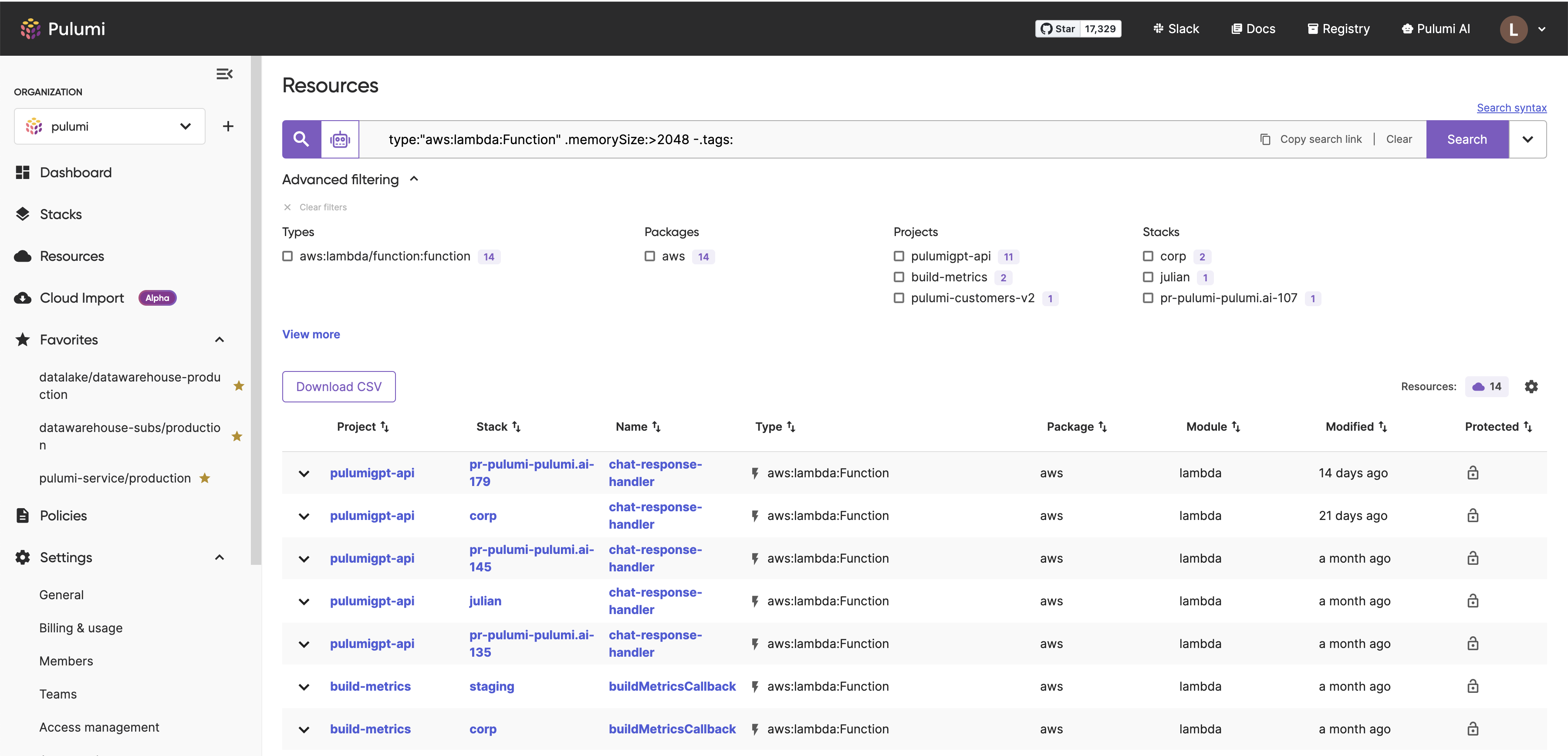Expand row for pr-pulumi-pulumi.ai-179 stack
Viewport: 1568px width, 756px height.
pos(304,473)
